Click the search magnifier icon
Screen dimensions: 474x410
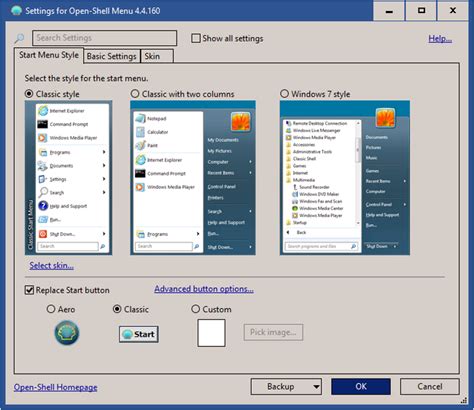point(19,38)
